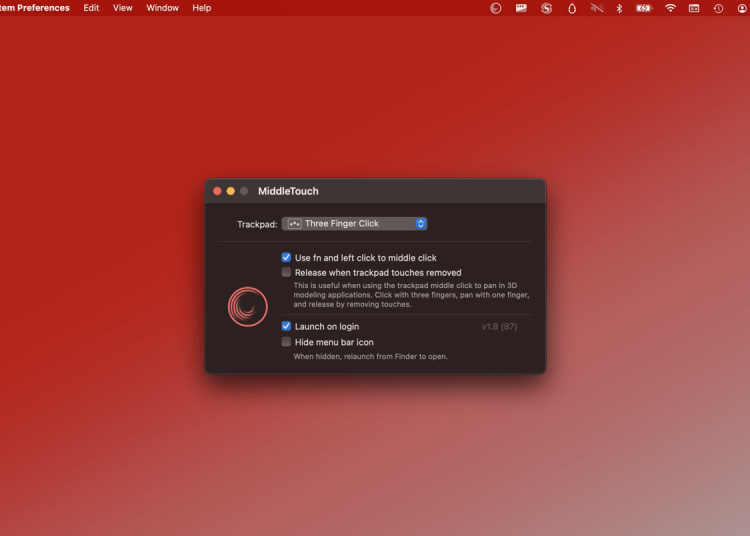
Task: Uncheck the 'Launch on login' checkbox
Action: coord(287,326)
